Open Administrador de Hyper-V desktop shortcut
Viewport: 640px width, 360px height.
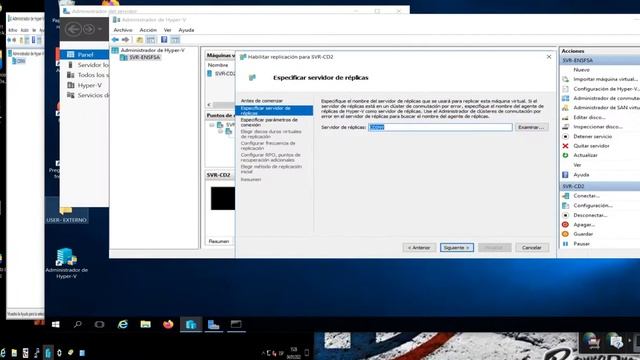tap(66, 264)
